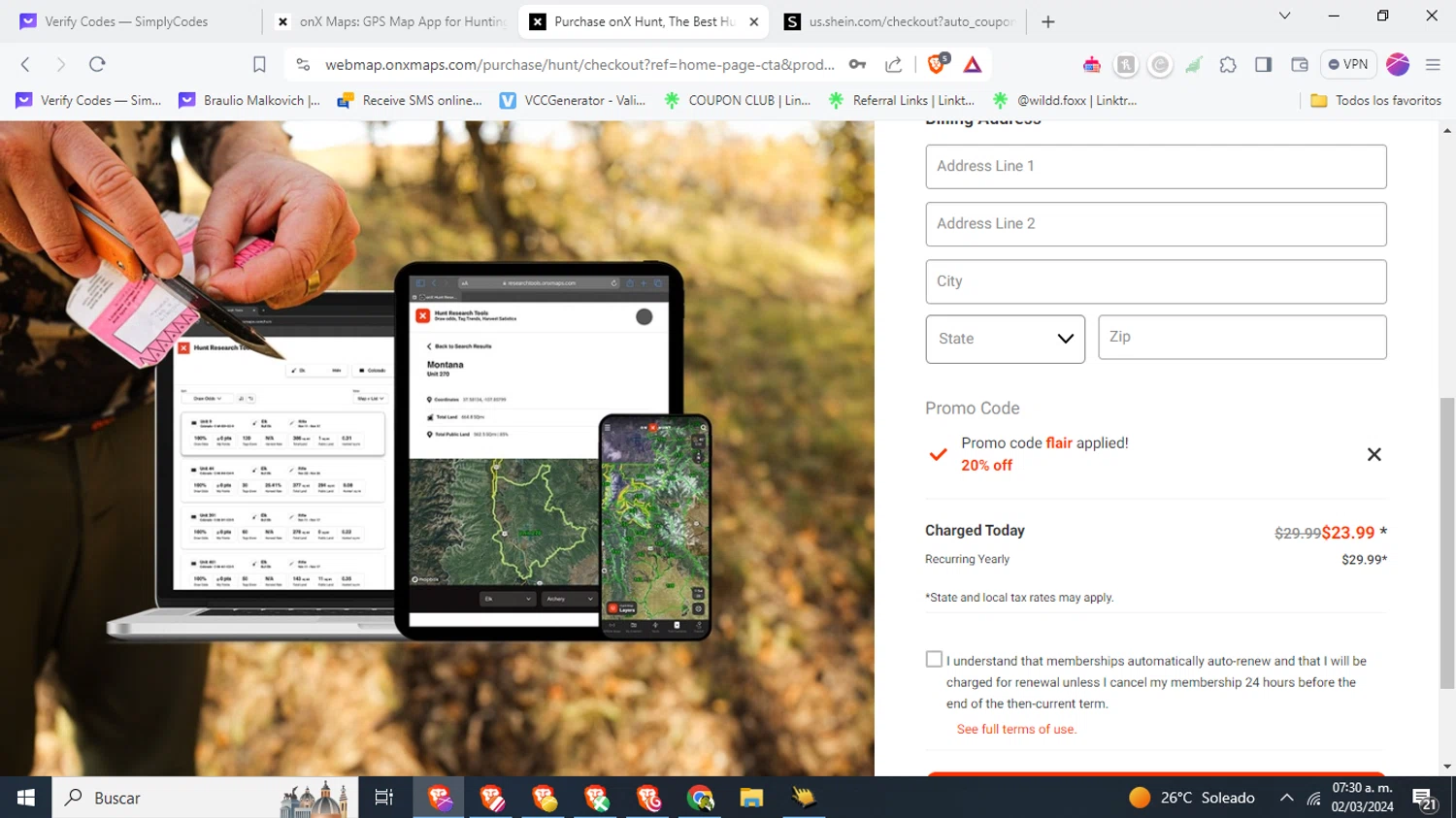Open the browser profile avatar
1456x818 pixels.
(1398, 64)
